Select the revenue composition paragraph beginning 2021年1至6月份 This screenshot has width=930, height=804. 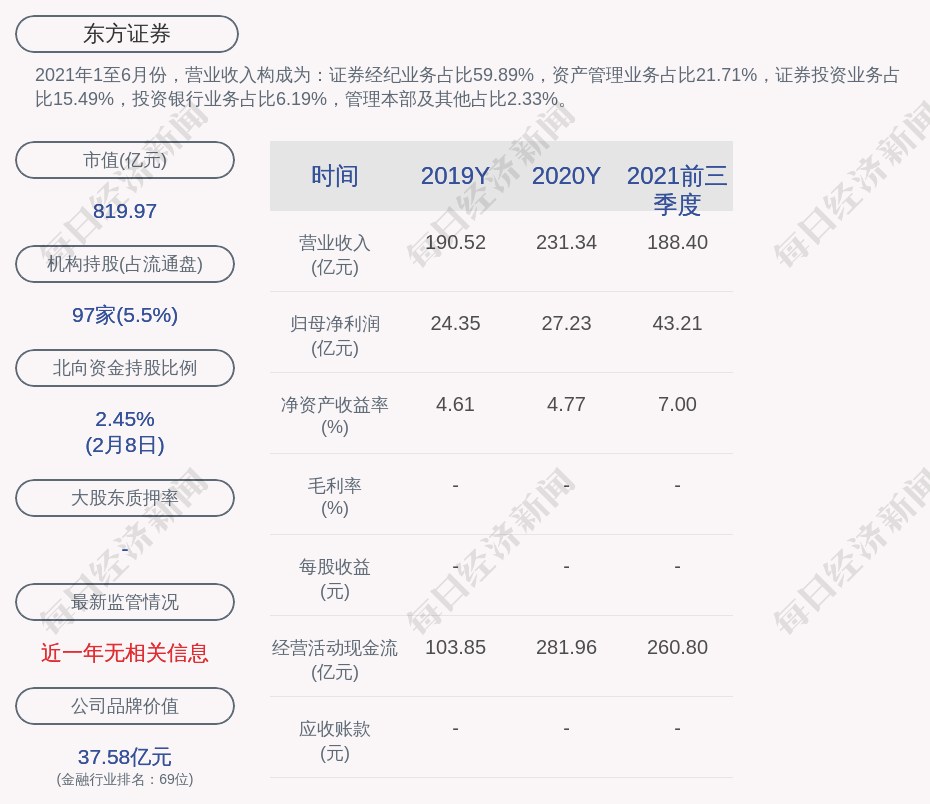[467, 87]
